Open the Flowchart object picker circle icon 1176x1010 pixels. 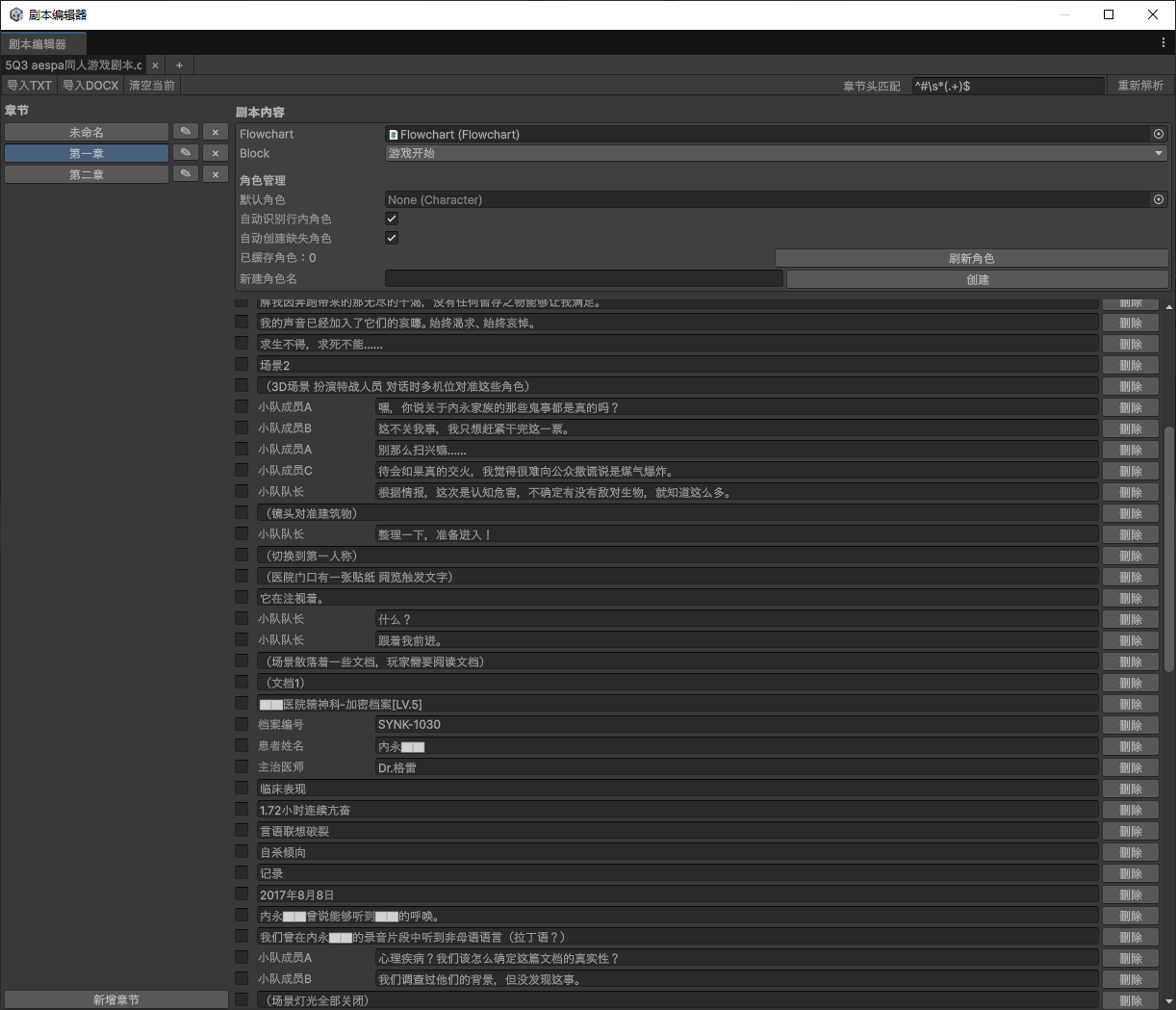pyautogui.click(x=1159, y=135)
